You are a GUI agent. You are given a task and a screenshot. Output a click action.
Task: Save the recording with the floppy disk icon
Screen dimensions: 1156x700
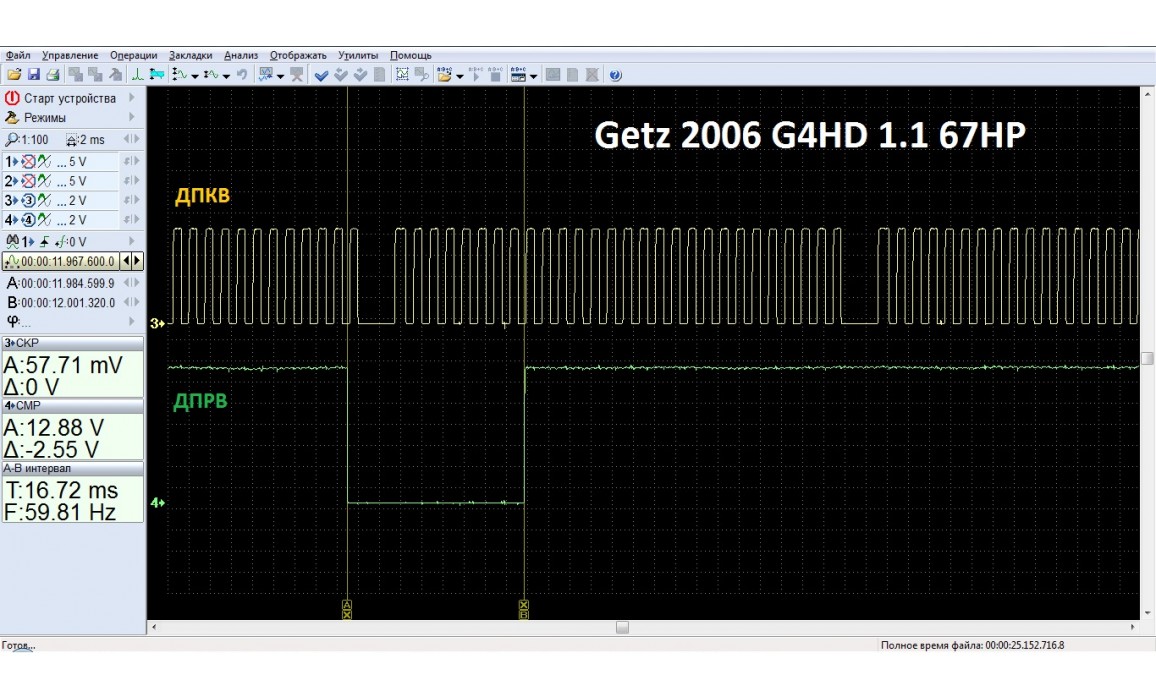coord(33,75)
